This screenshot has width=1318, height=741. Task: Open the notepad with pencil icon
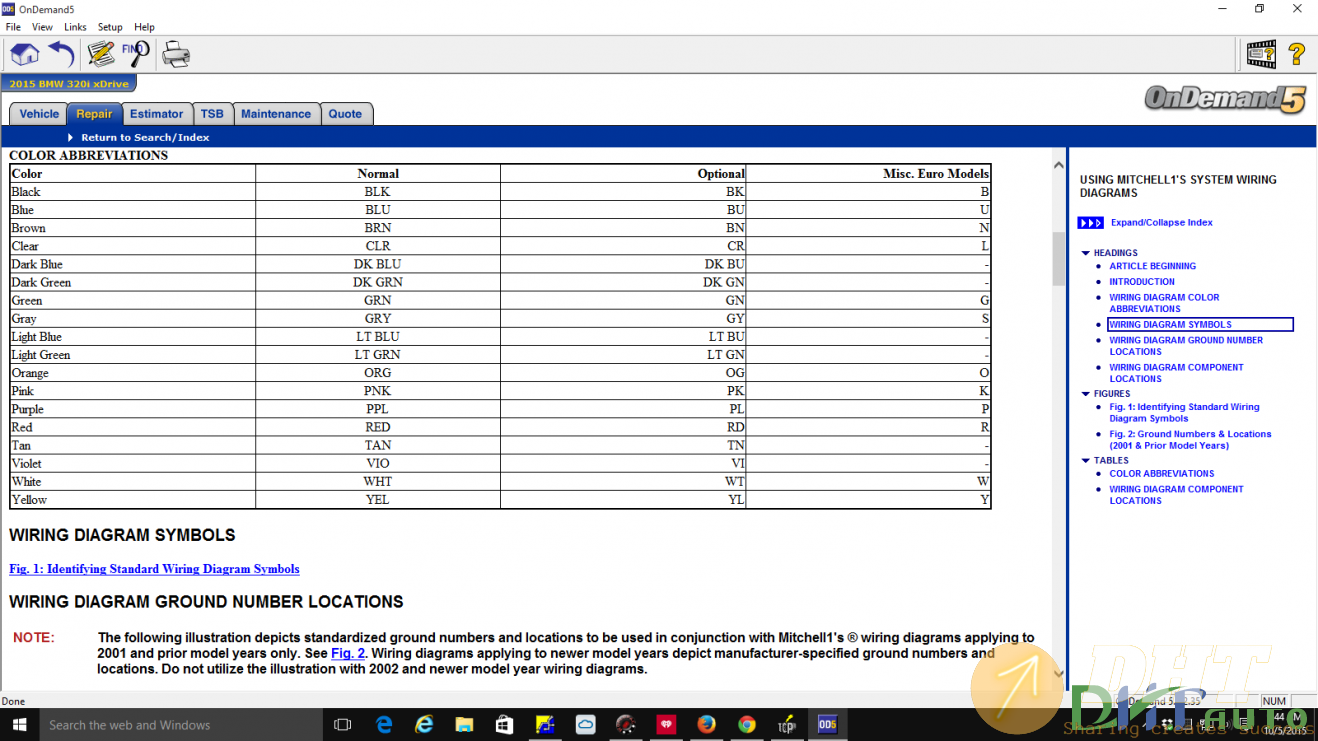point(100,54)
